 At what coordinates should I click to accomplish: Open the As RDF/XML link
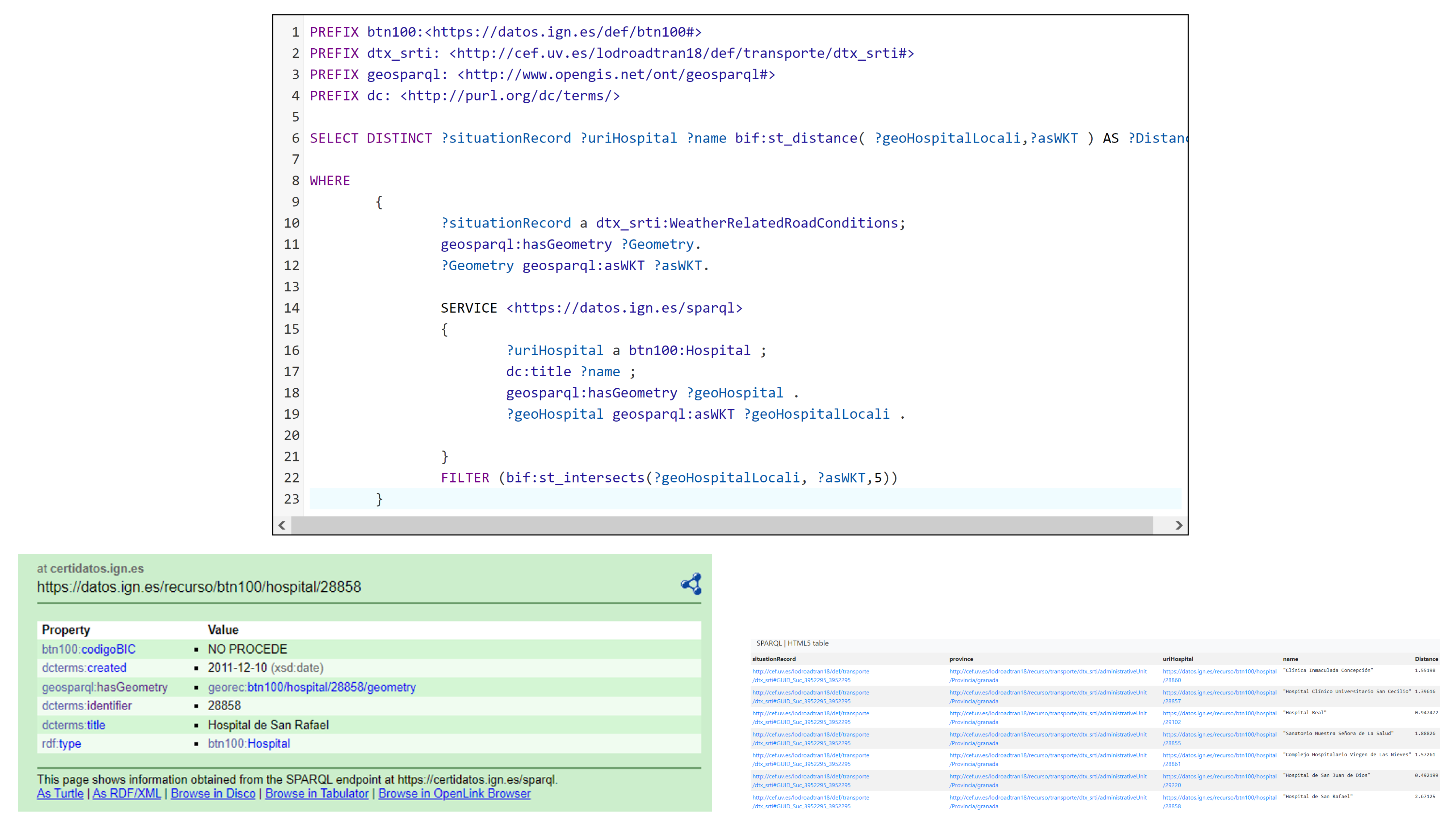click(127, 794)
